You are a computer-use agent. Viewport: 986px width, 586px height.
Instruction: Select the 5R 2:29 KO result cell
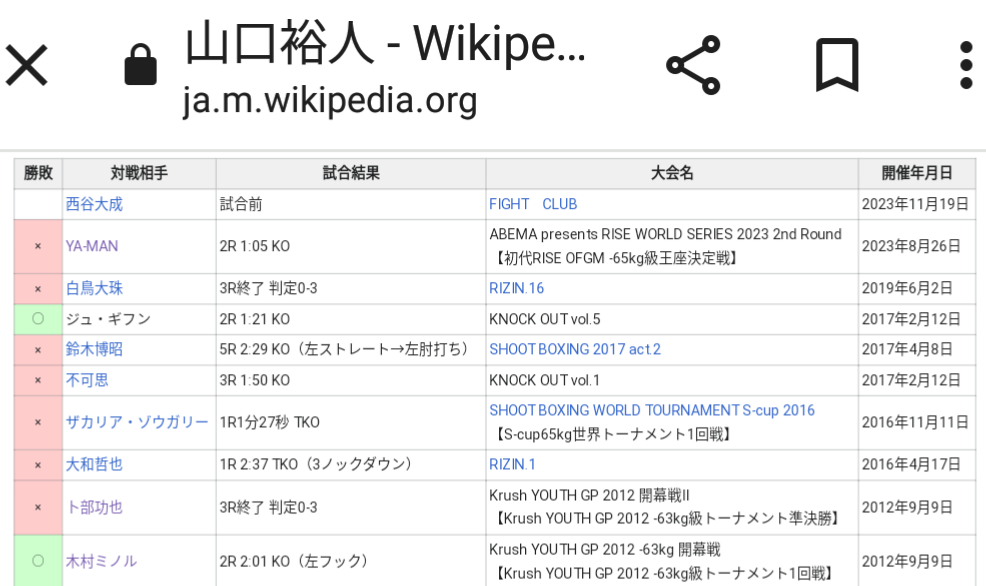[x=351, y=350]
